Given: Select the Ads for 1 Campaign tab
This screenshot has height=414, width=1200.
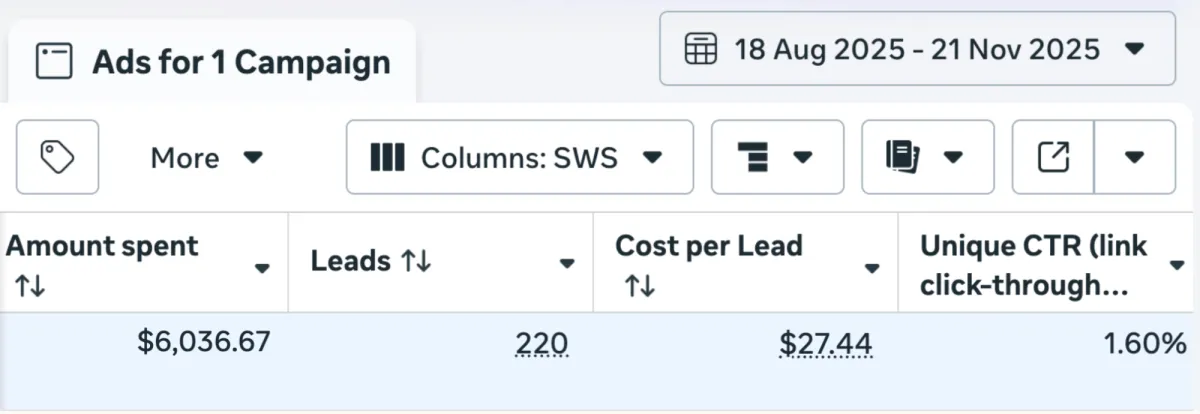Looking at the screenshot, I should pyautogui.click(x=211, y=62).
